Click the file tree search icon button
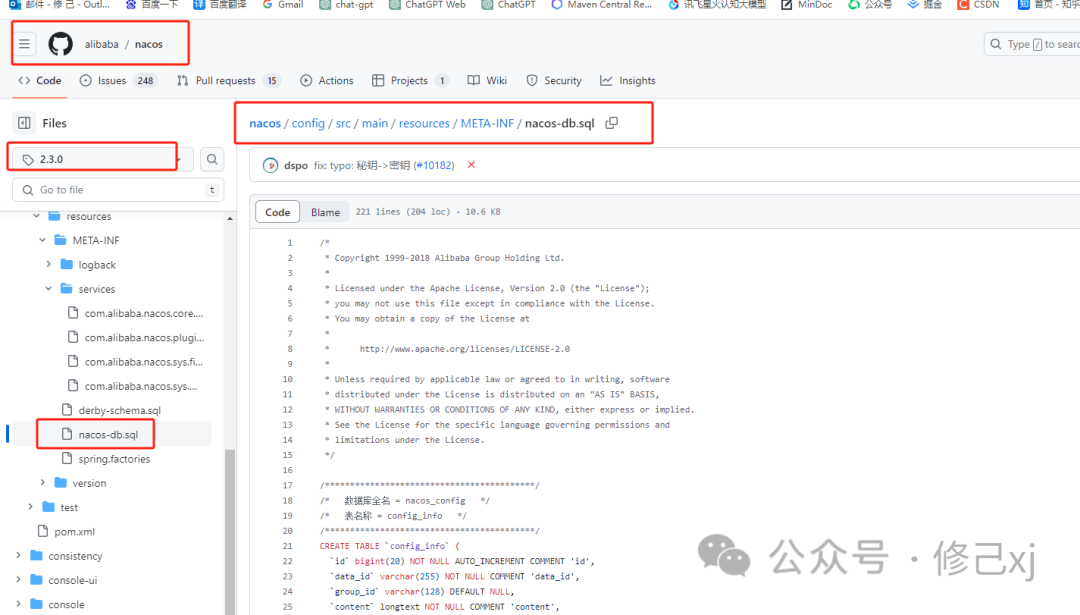Image resolution: width=1080 pixels, height=615 pixels. pos(212,159)
